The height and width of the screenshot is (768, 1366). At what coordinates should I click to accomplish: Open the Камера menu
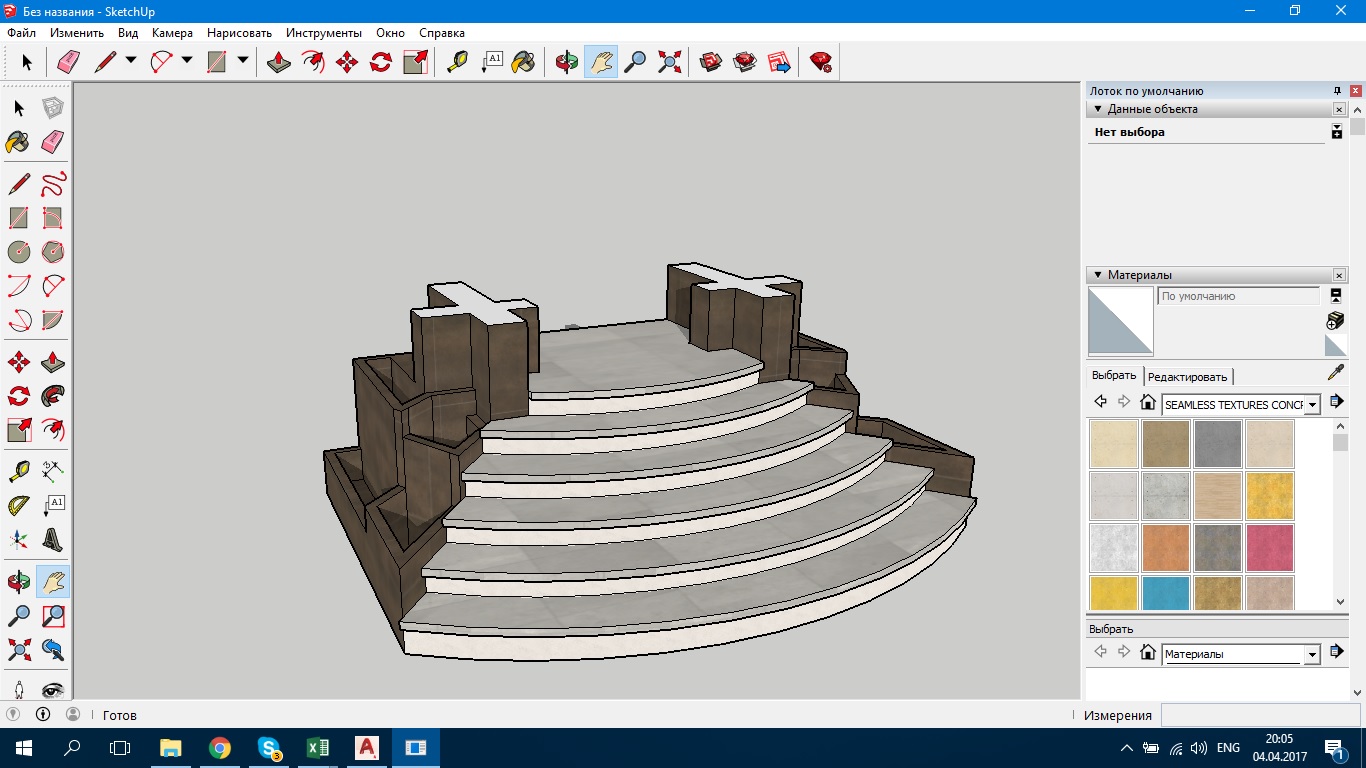[x=172, y=33]
